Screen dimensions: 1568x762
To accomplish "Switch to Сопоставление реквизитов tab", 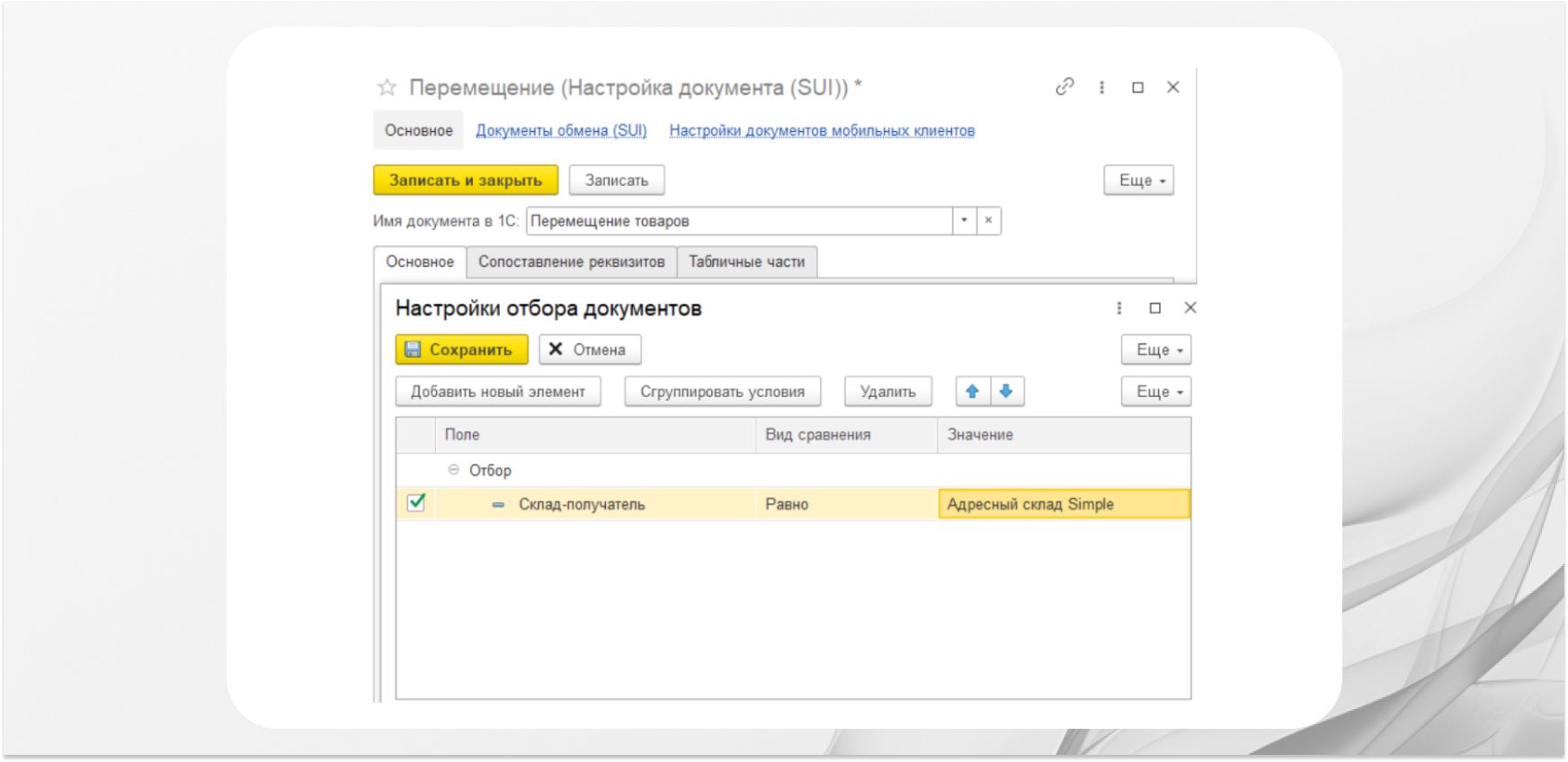I will tap(572, 261).
